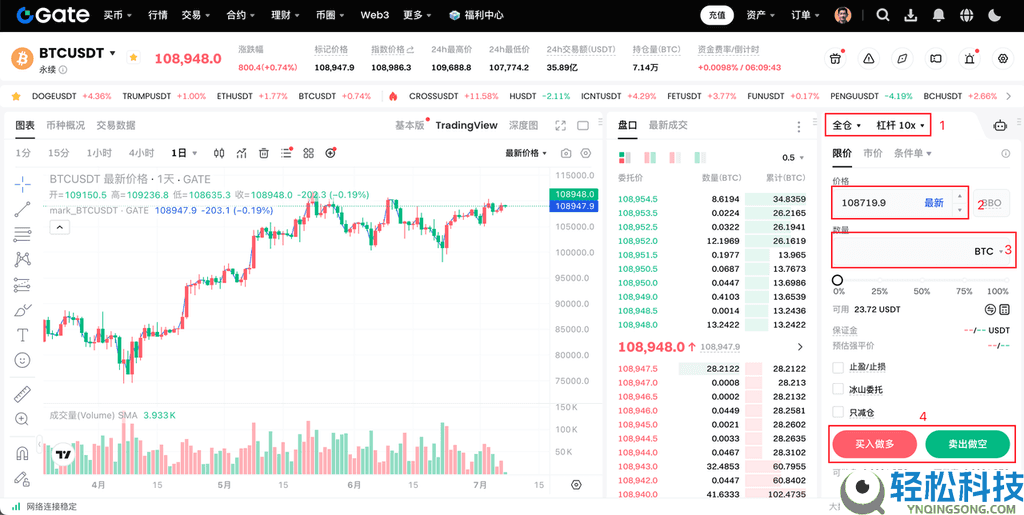Open the notifications bell in header

click(939, 15)
